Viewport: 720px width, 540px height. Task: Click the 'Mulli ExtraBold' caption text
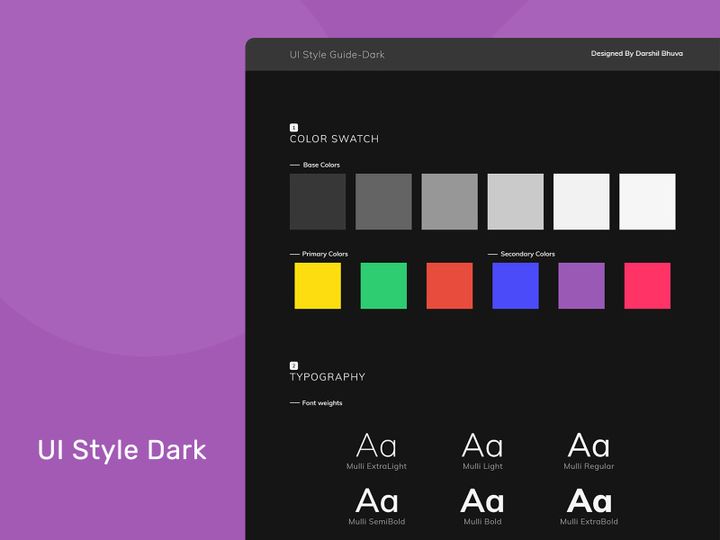[589, 522]
